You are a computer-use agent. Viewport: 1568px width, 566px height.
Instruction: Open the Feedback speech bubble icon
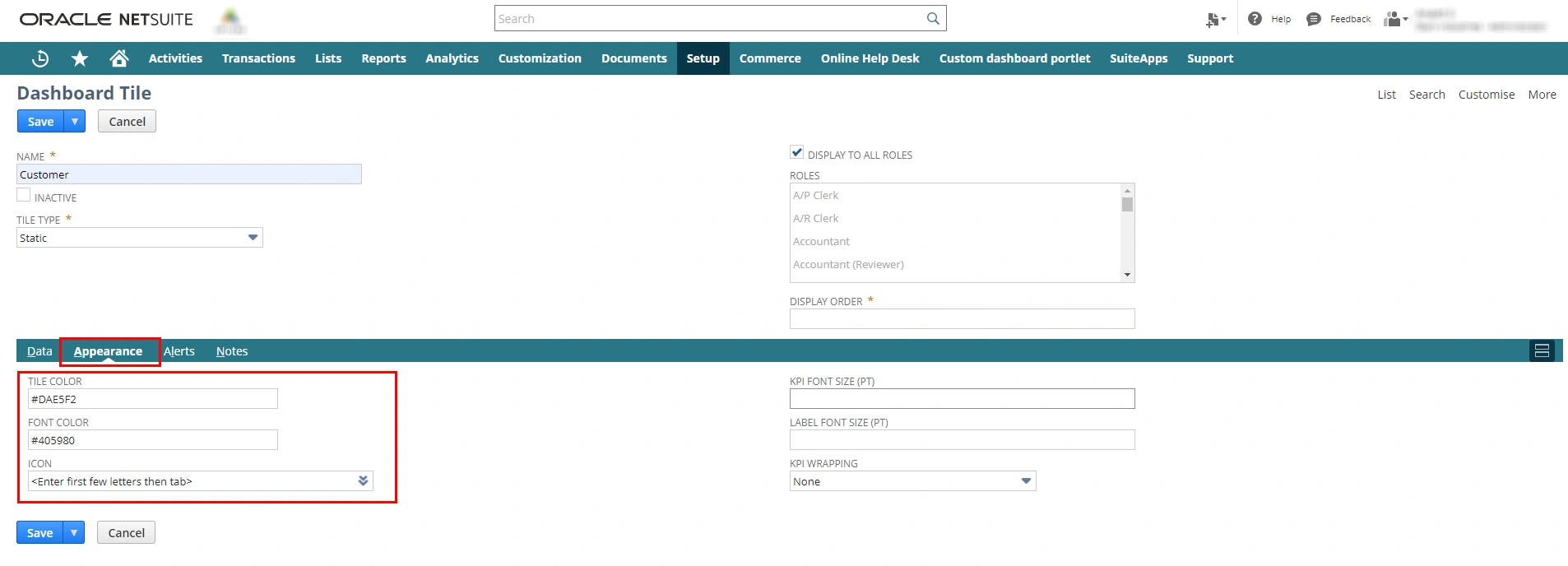1314,19
